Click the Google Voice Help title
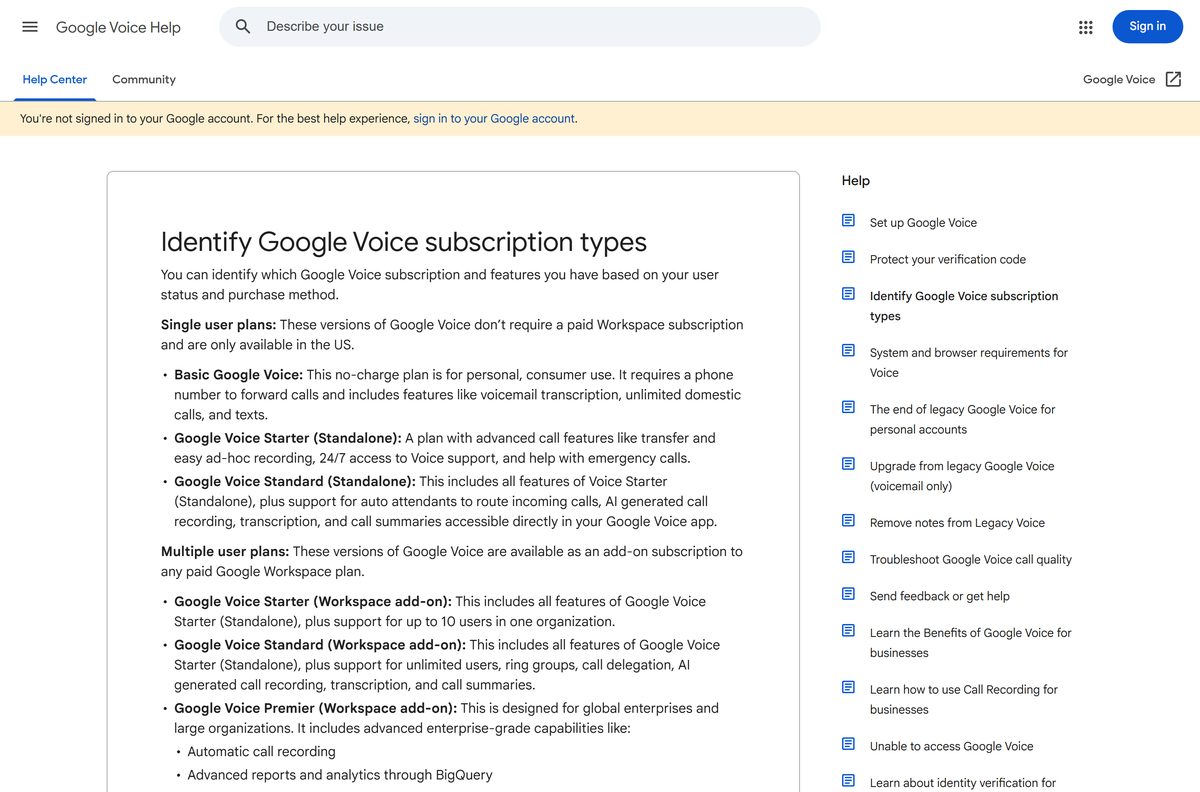 [118, 27]
